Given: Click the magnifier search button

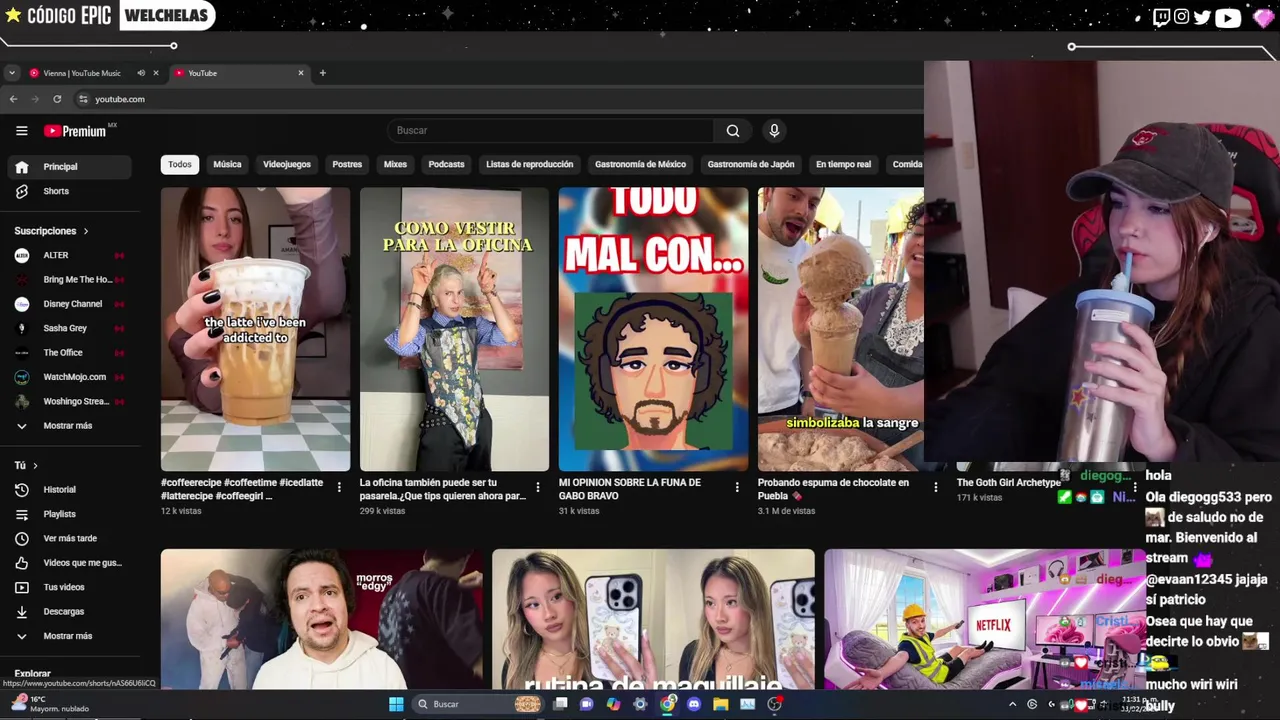Looking at the screenshot, I should [733, 131].
